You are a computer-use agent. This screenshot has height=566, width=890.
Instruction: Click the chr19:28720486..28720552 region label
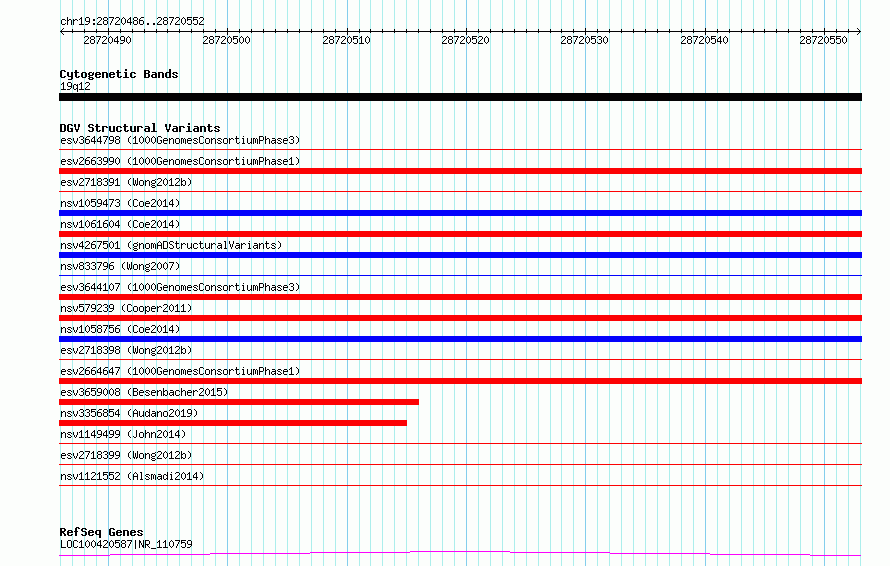(132, 21)
